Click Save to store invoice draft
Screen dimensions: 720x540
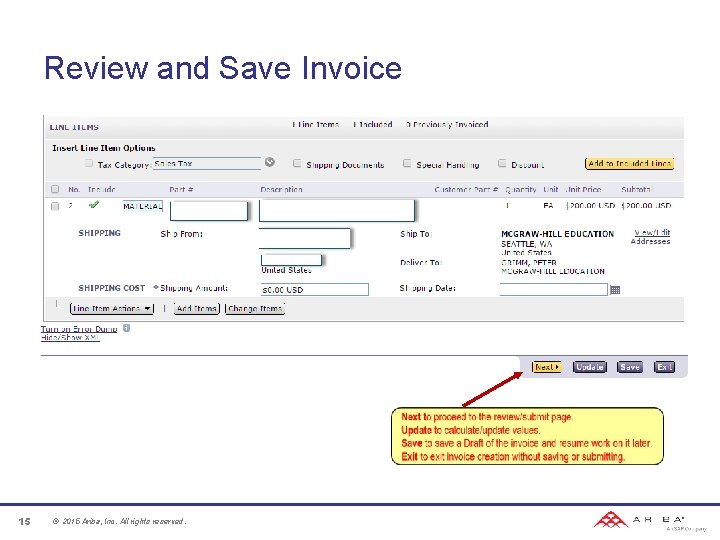630,367
